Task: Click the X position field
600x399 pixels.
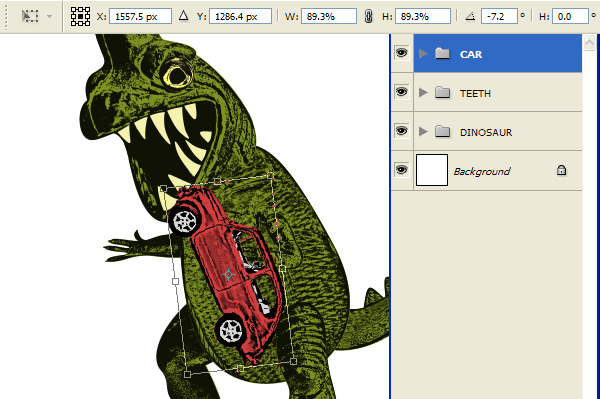Action: [x=140, y=16]
